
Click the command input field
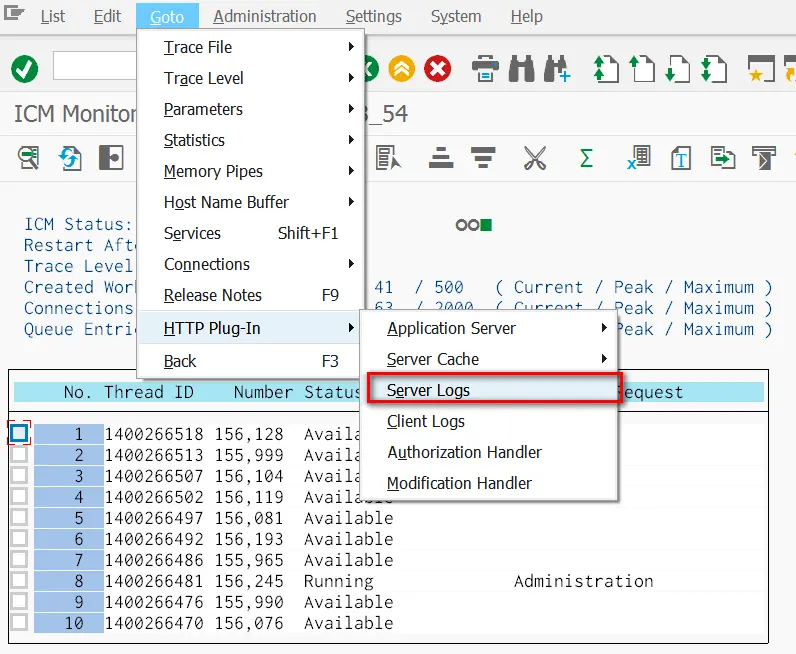pyautogui.click(x=95, y=65)
